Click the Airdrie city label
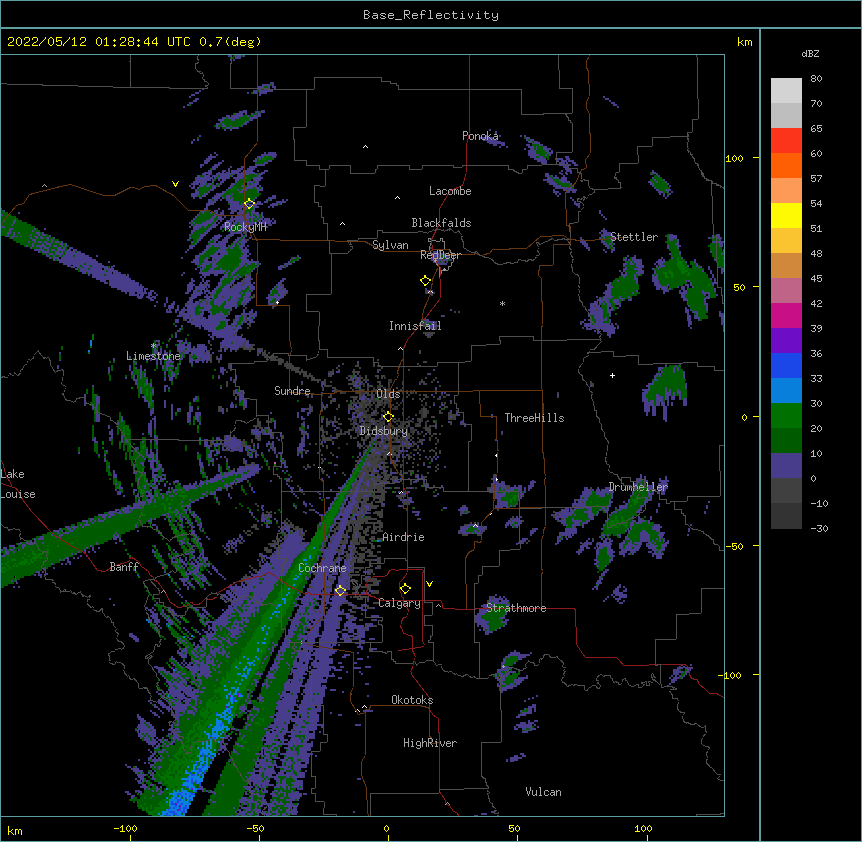 404,537
